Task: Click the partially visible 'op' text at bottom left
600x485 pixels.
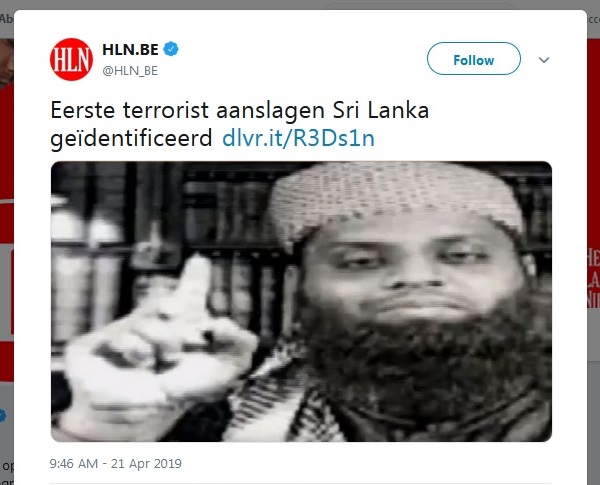Action: (x=8, y=466)
